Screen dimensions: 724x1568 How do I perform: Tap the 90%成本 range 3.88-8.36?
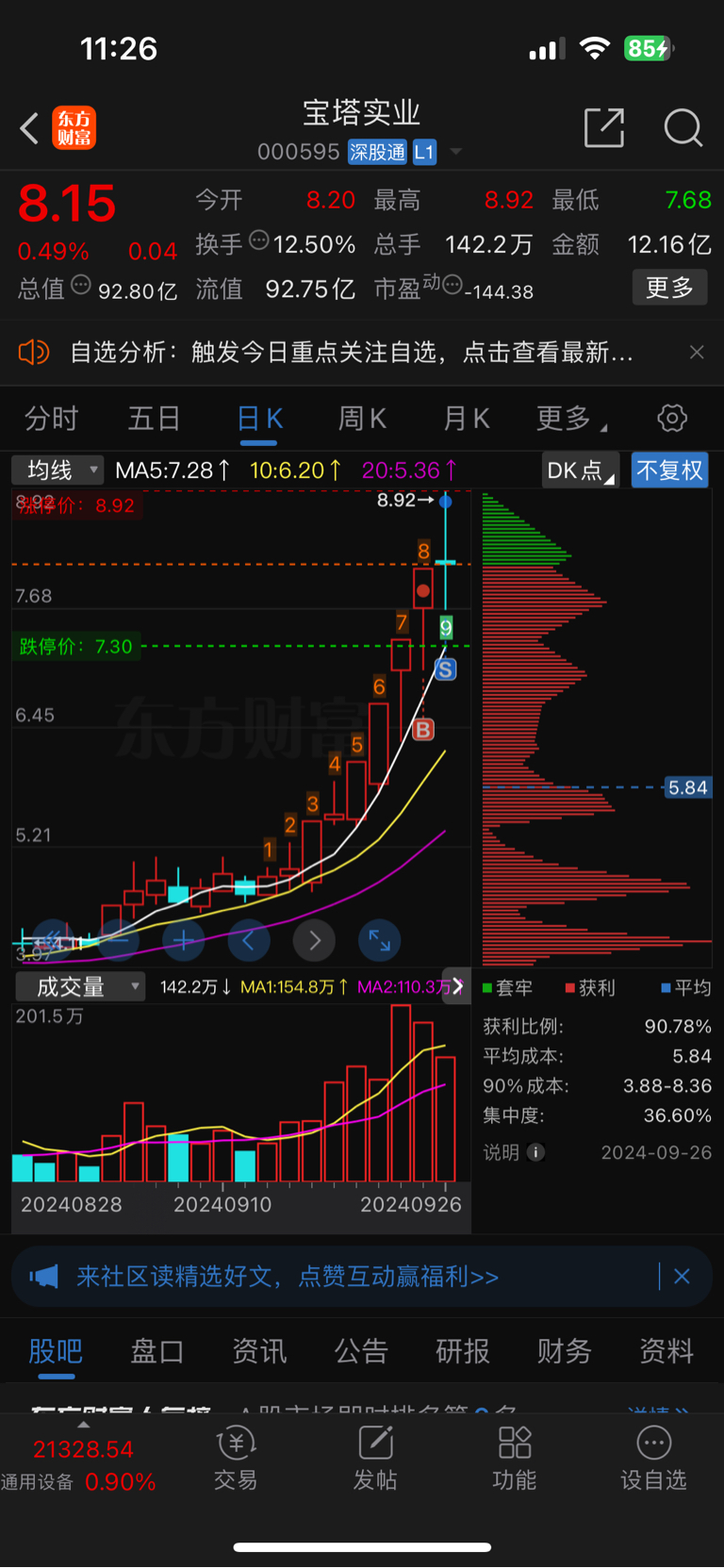(667, 1085)
